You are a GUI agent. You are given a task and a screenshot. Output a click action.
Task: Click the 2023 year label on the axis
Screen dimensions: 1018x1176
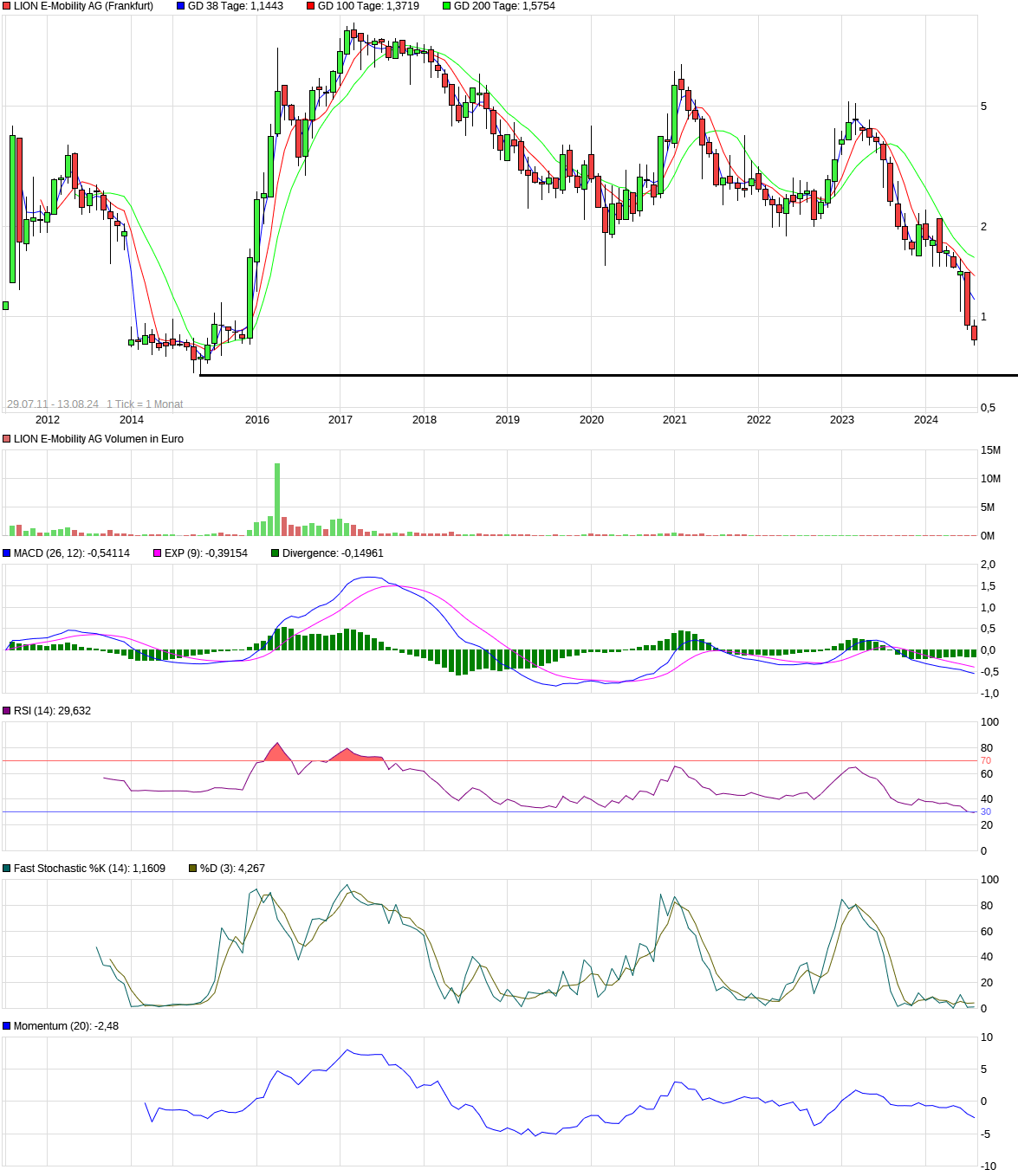(x=842, y=420)
